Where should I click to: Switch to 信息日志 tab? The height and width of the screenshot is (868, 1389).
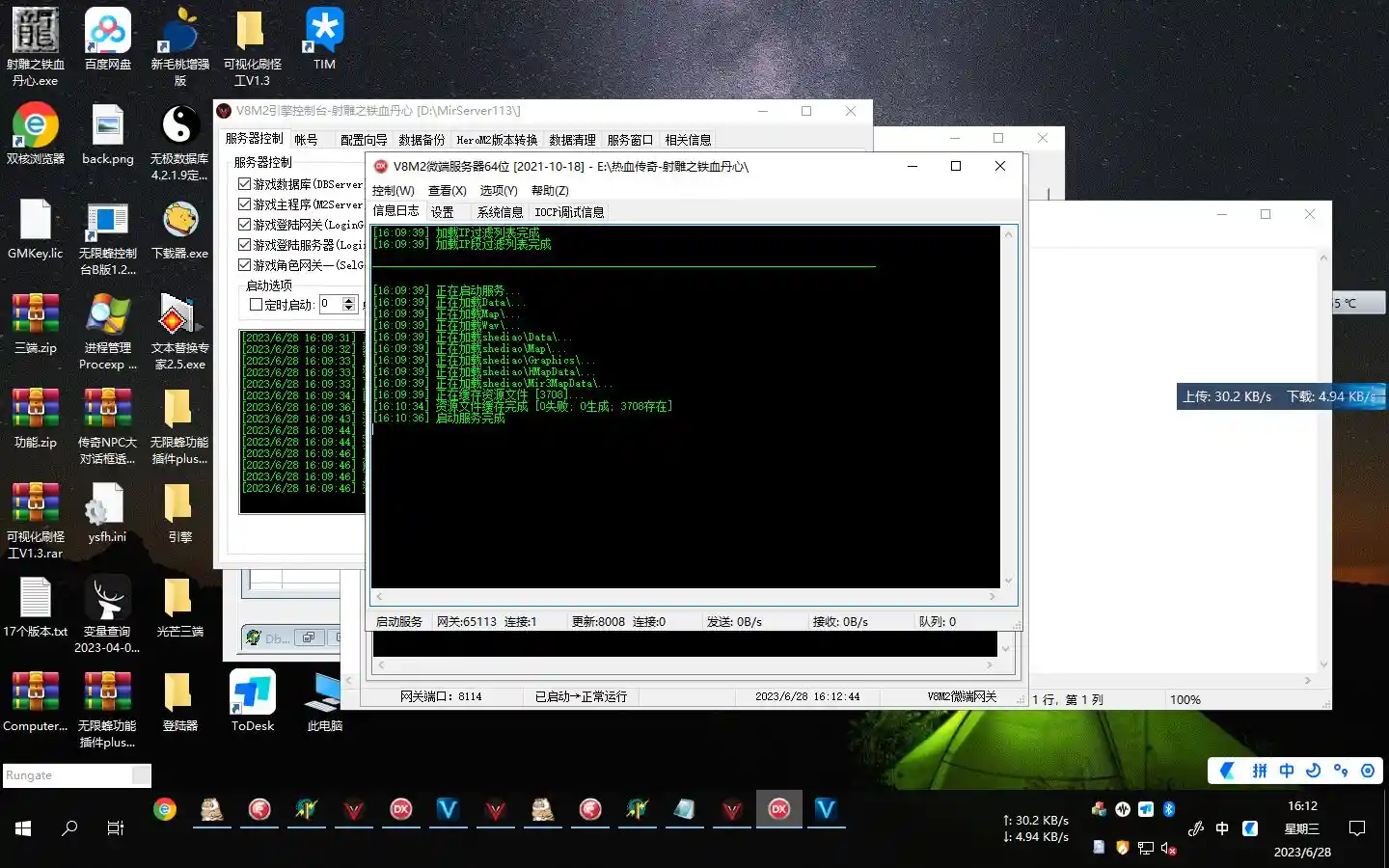click(395, 210)
